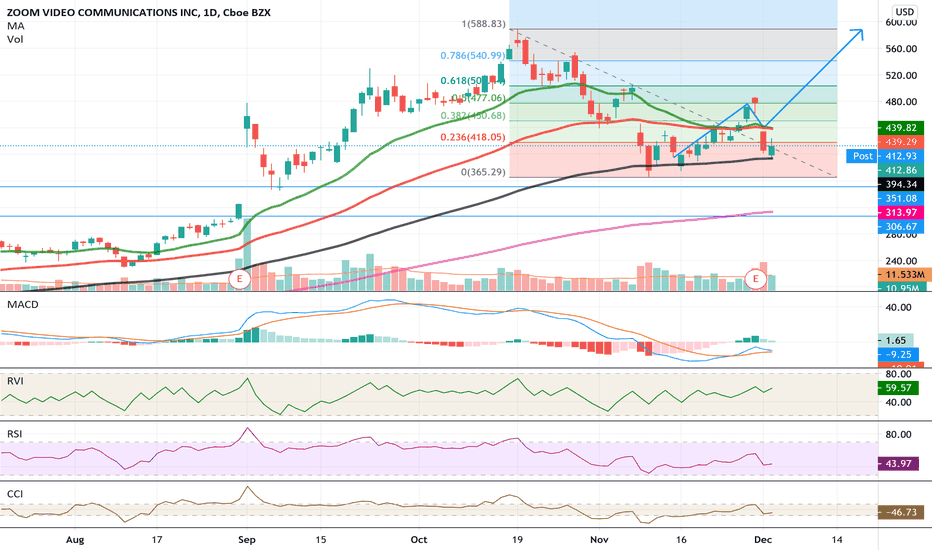The image size is (932, 550).
Task: Click the pink 313.97 moving average tag
Action: coord(900,212)
